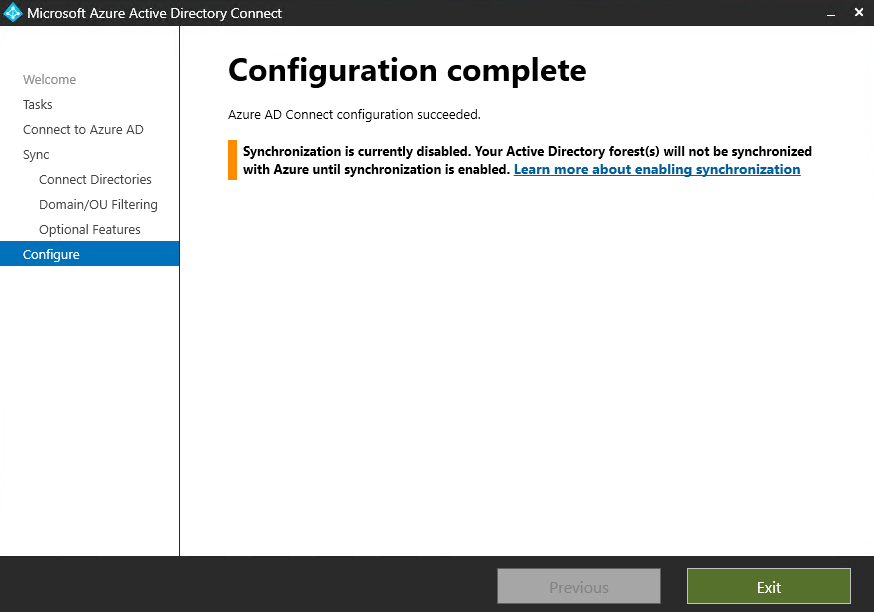Minimize the Azure AD Connect window
Image resolution: width=874 pixels, height=612 pixels.
[x=830, y=13]
